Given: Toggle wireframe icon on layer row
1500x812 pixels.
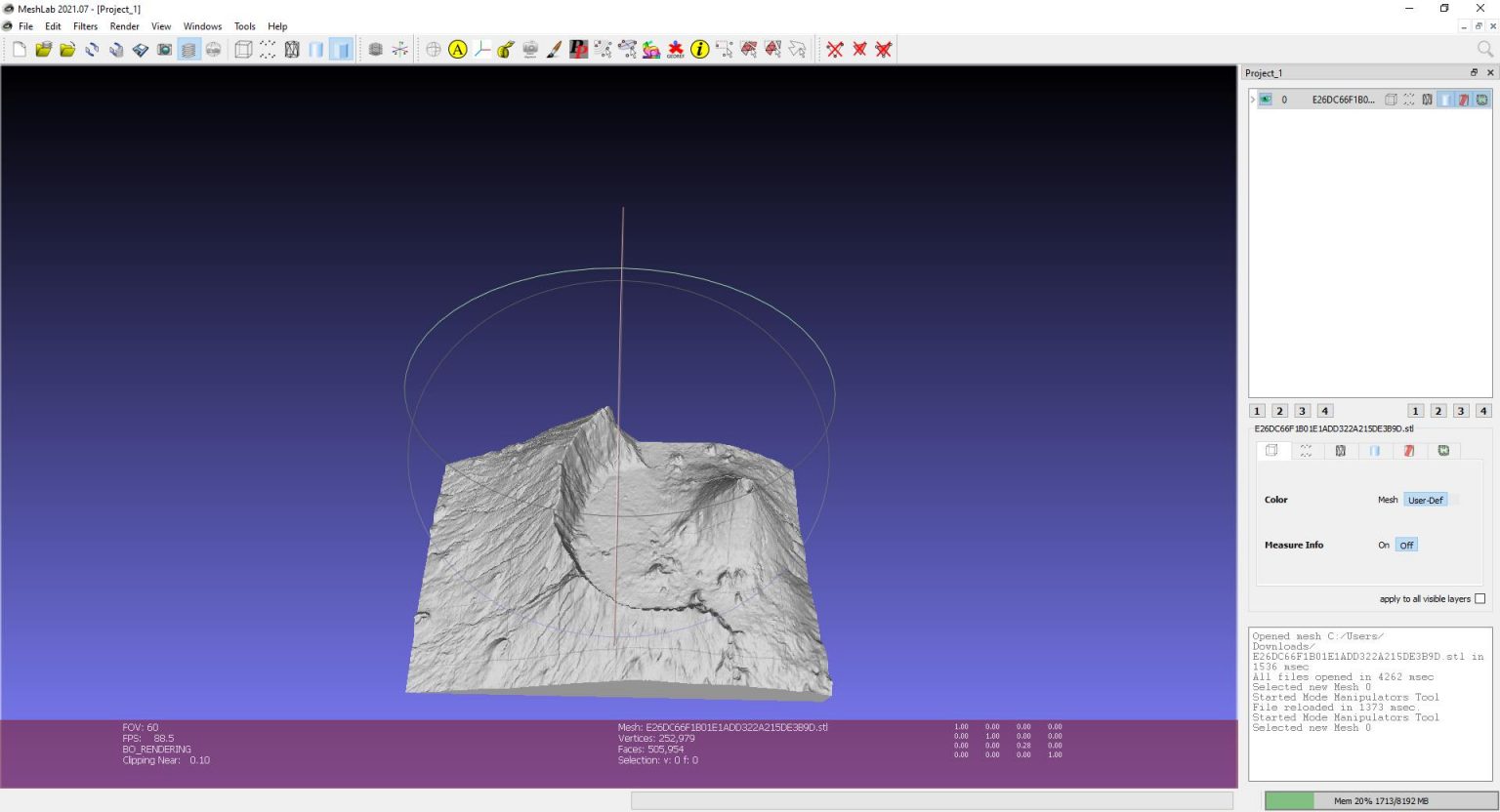Looking at the screenshot, I should coord(1428,100).
